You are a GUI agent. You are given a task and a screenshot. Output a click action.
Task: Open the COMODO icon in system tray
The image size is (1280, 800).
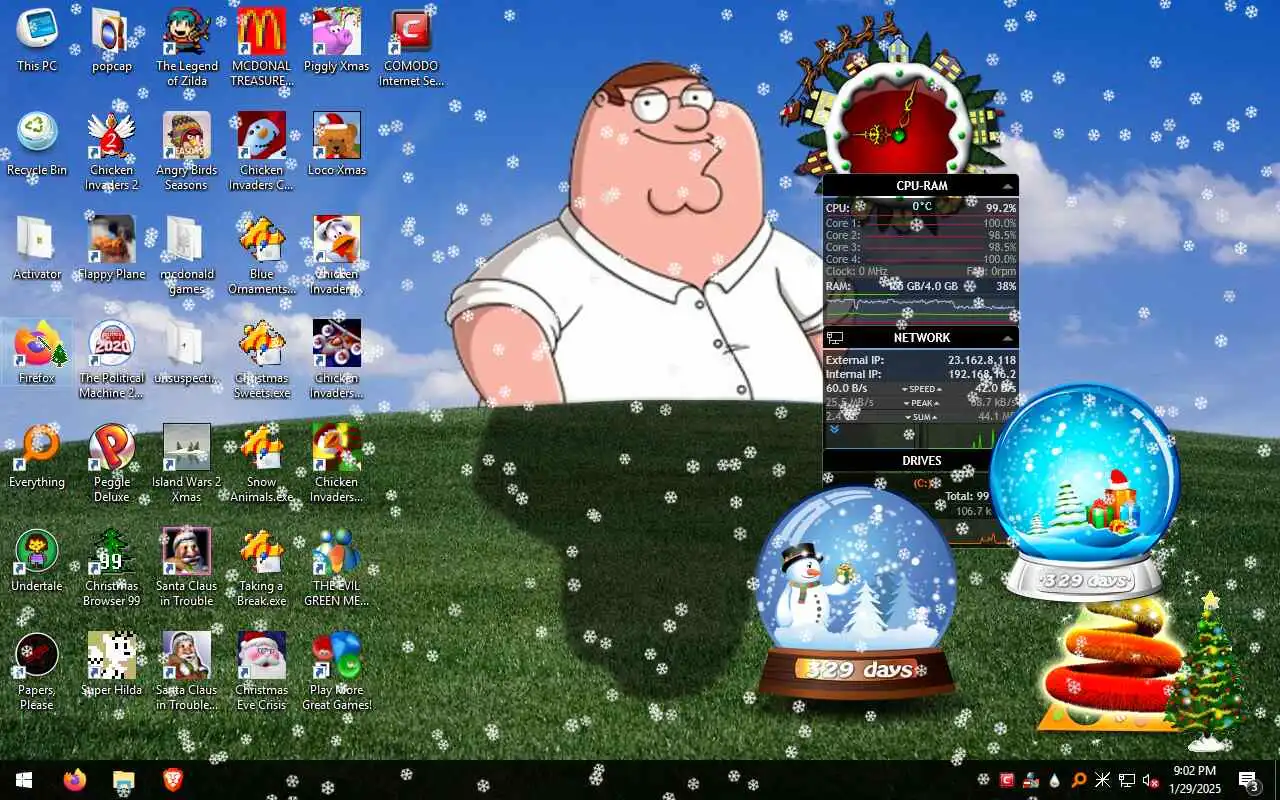pos(1007,780)
